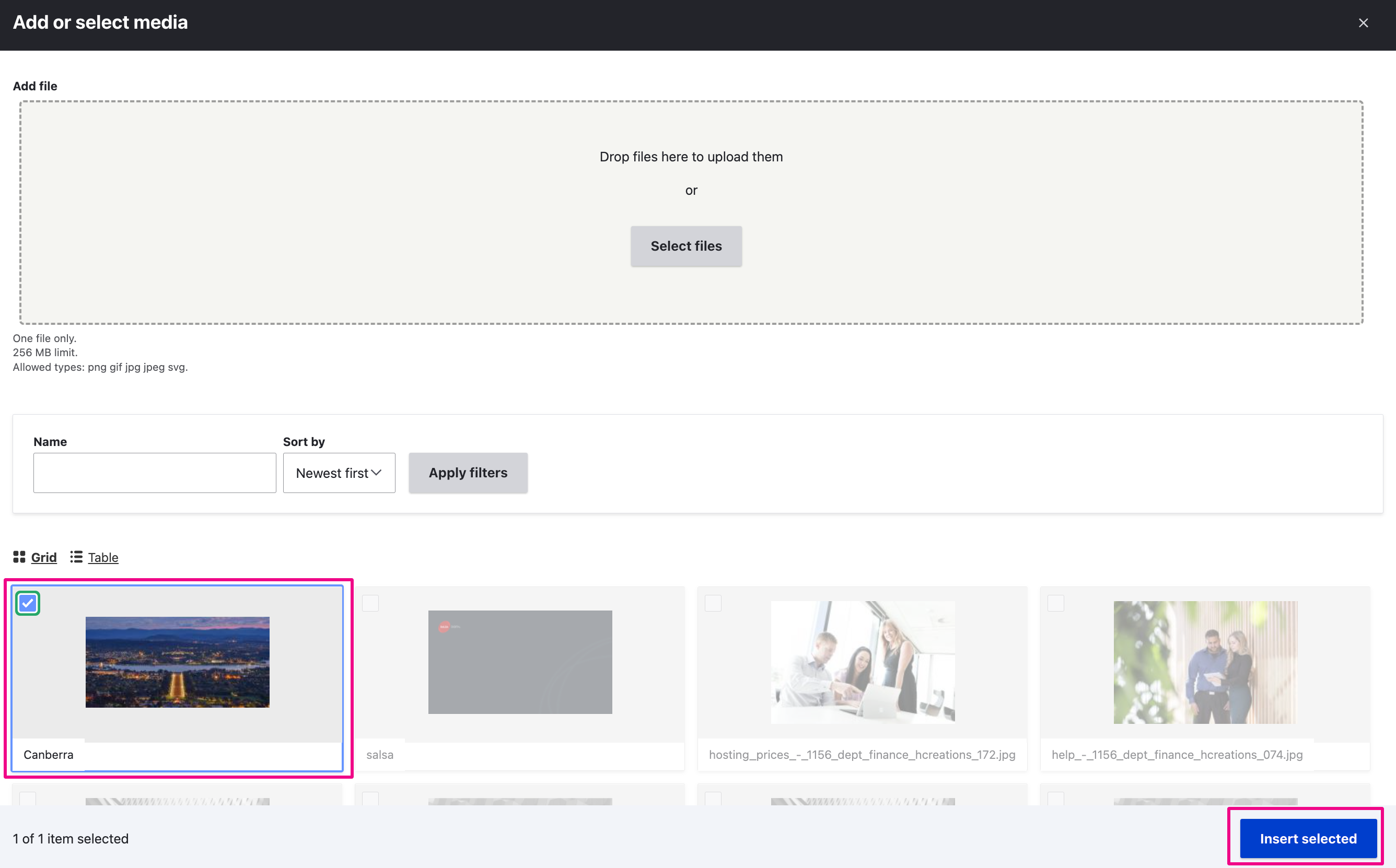
Task: Click the Canberra night skyline thumbnail
Action: tap(178, 662)
